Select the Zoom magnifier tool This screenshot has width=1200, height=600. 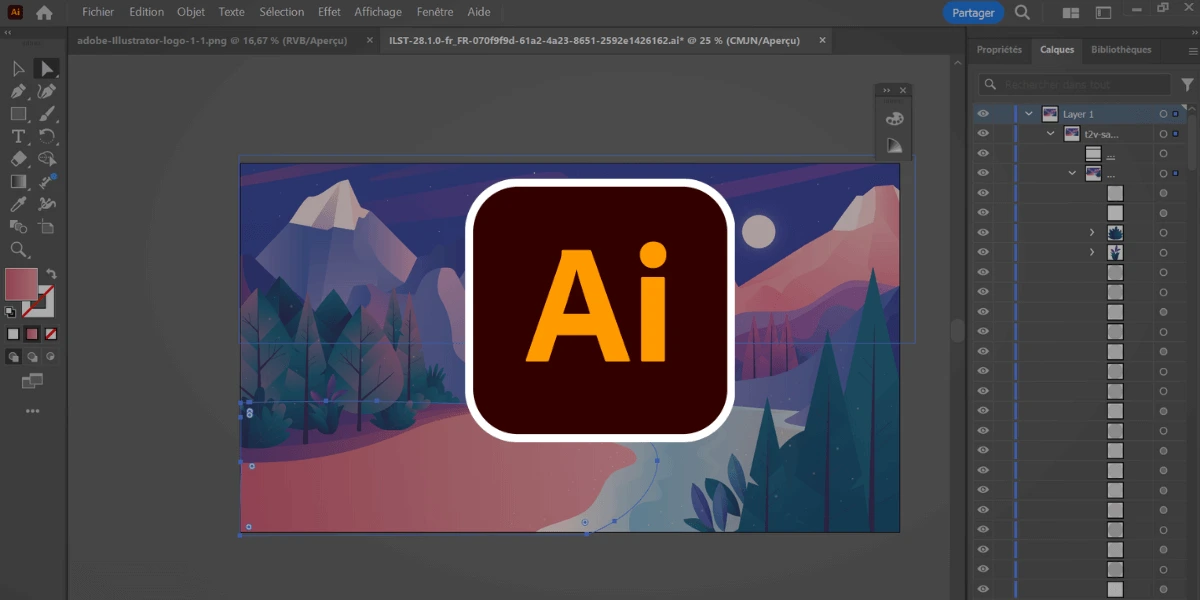click(18, 249)
